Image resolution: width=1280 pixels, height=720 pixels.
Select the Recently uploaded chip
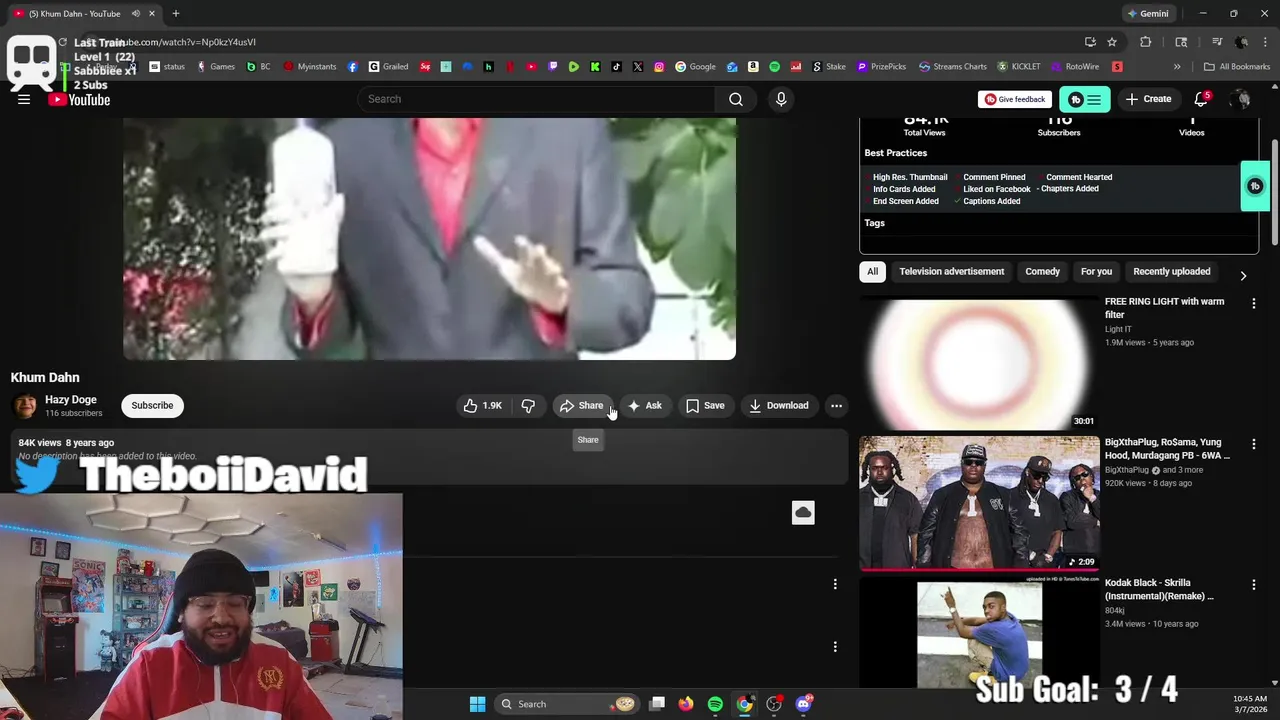tap(1171, 271)
